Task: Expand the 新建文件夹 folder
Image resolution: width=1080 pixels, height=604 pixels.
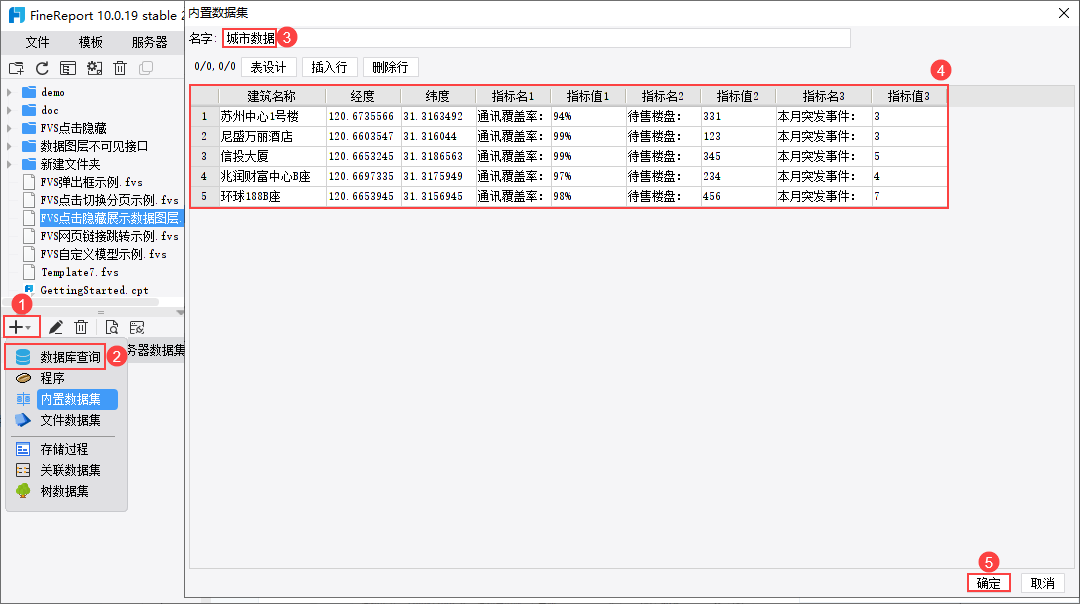Action: [9, 165]
